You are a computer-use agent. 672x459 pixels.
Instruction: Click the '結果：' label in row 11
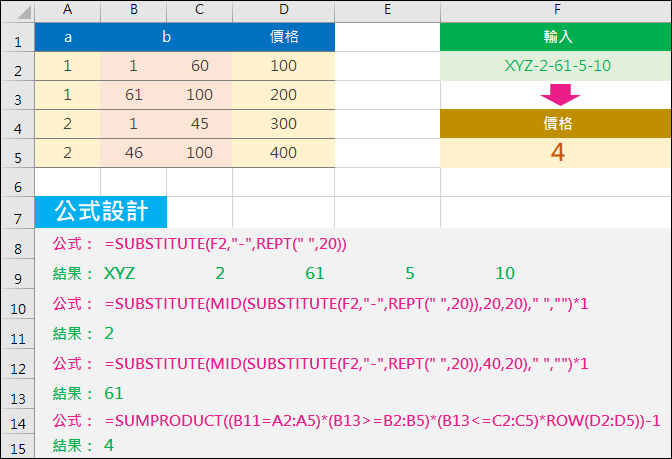[x=73, y=333]
